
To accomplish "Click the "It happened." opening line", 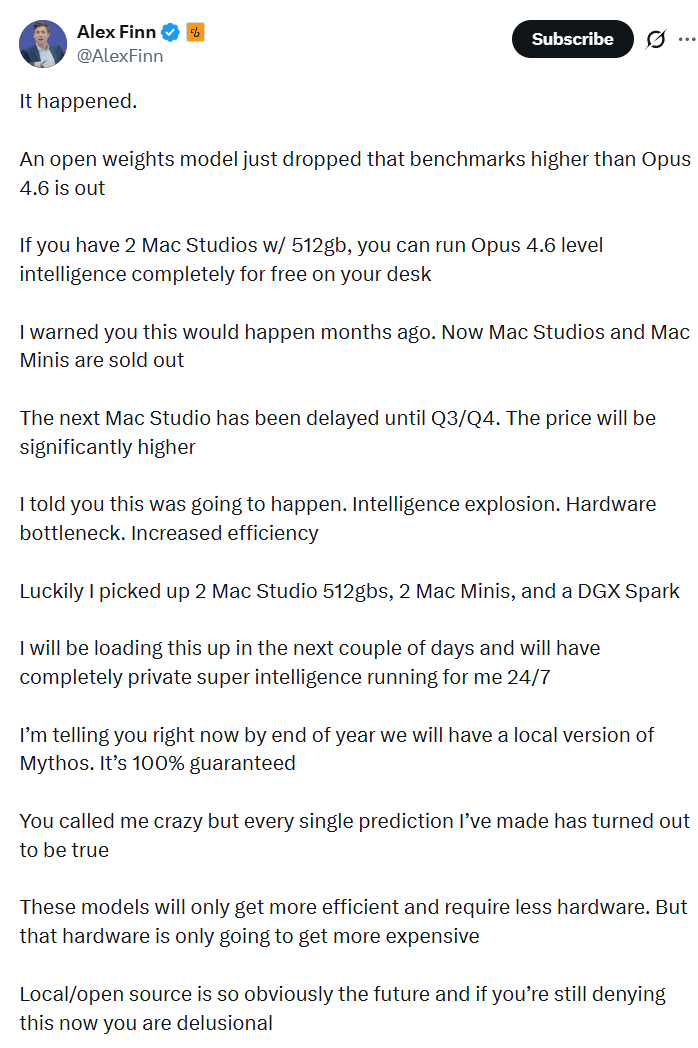I will (x=78, y=101).
